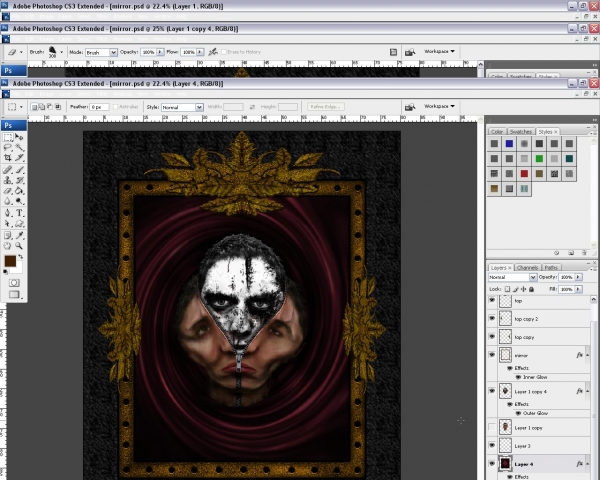Collapse effects of 'Layer 4'
This screenshot has width=600, height=480.
[x=587, y=464]
